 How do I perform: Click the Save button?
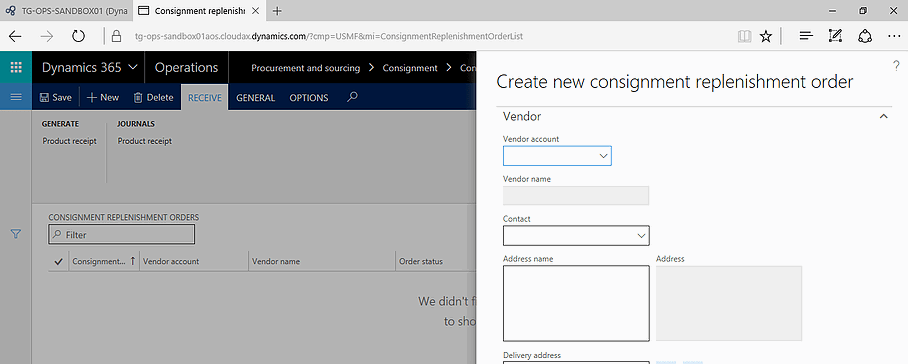click(x=56, y=97)
